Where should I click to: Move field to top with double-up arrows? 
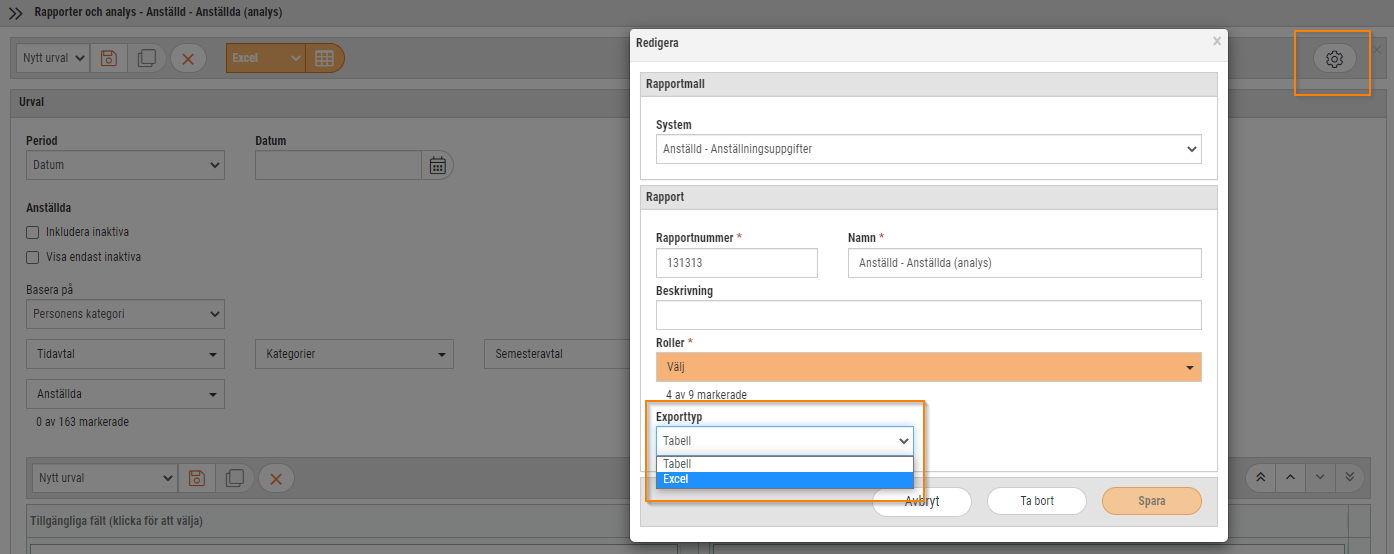(x=1260, y=477)
